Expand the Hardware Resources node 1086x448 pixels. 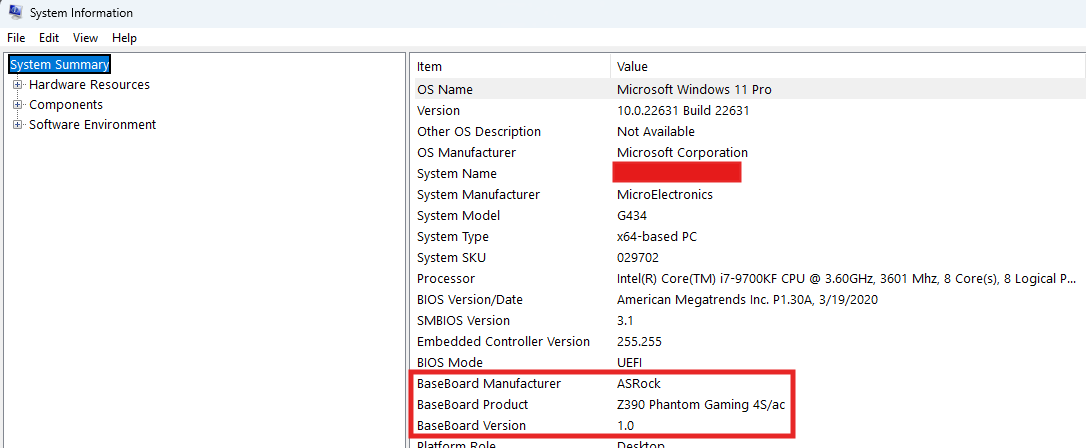tap(17, 85)
